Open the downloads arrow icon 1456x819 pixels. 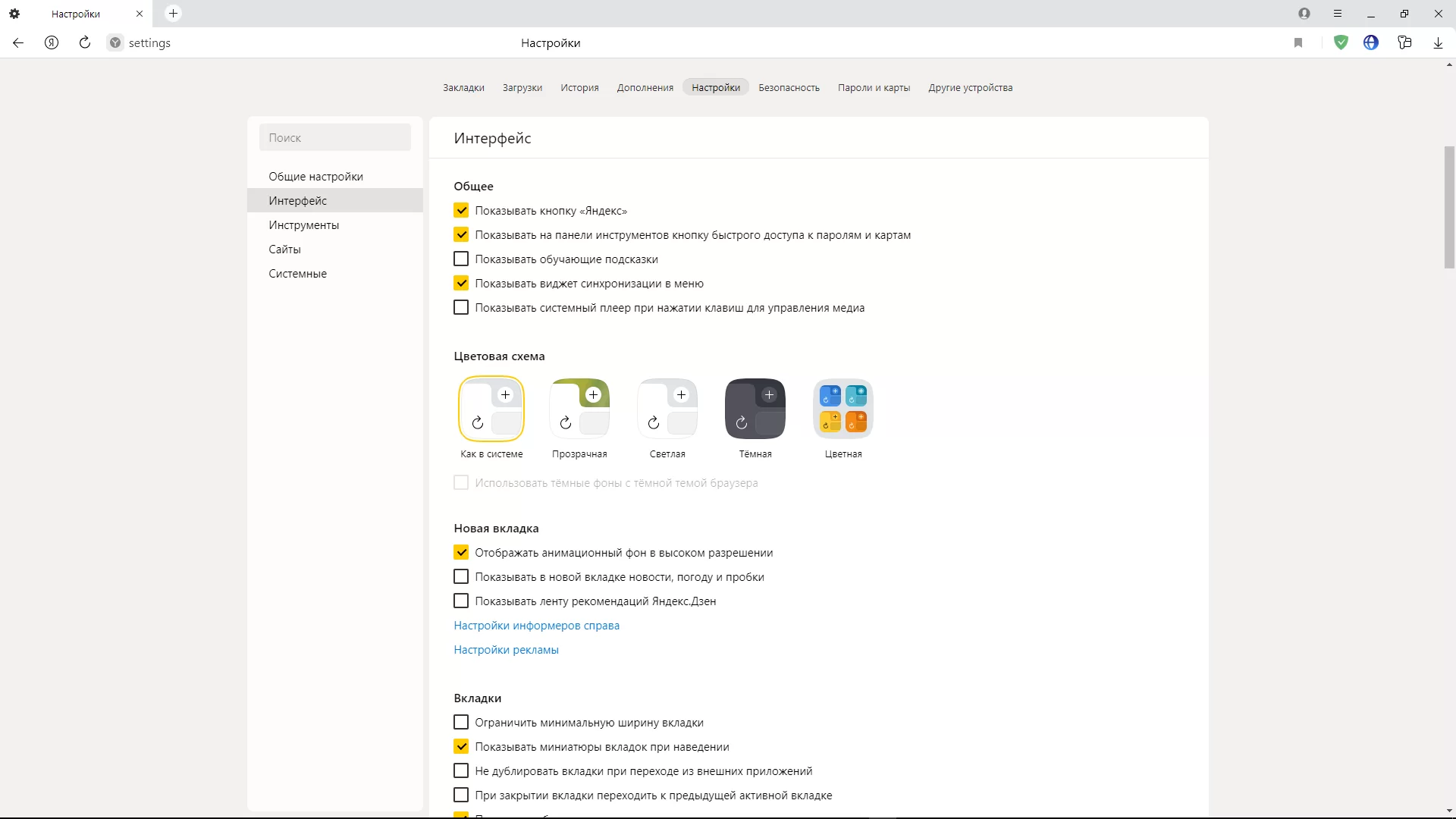pyautogui.click(x=1438, y=43)
